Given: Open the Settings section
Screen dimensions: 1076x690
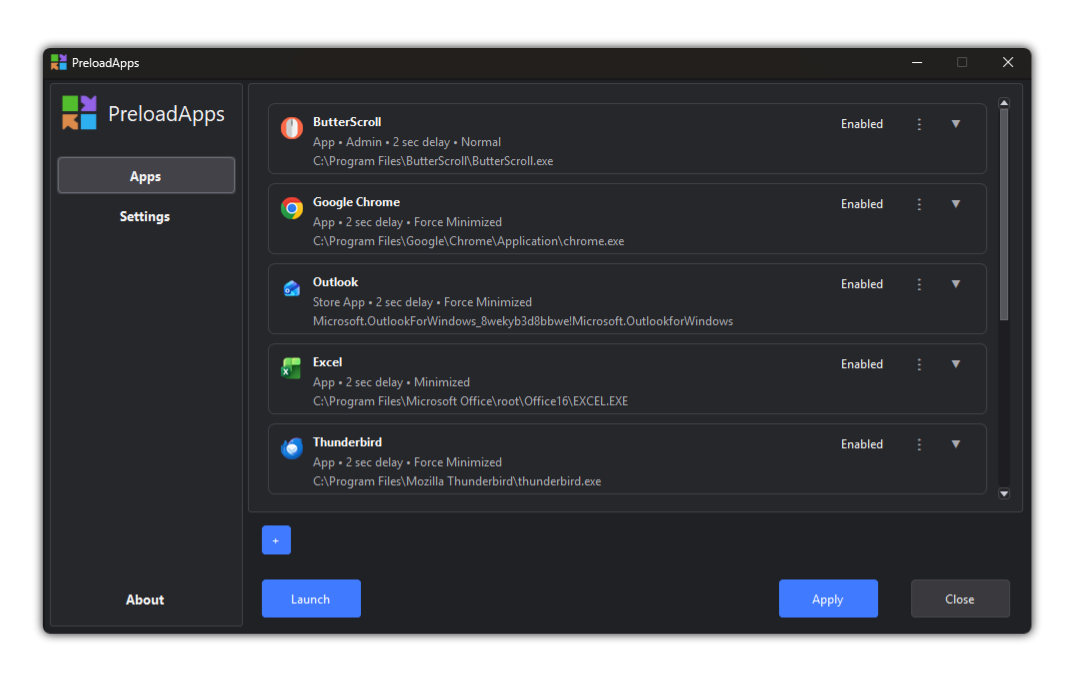Looking at the screenshot, I should tap(145, 217).
